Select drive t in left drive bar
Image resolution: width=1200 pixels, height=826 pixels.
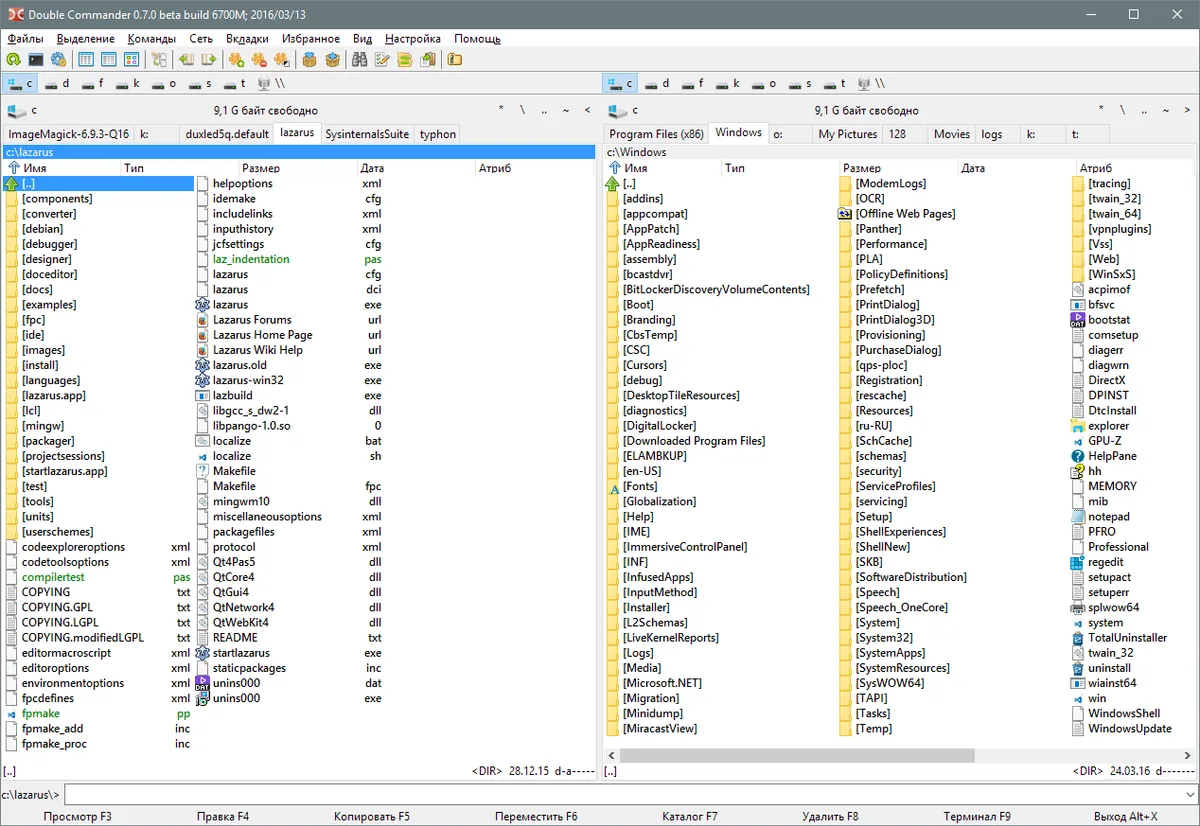tap(234, 84)
